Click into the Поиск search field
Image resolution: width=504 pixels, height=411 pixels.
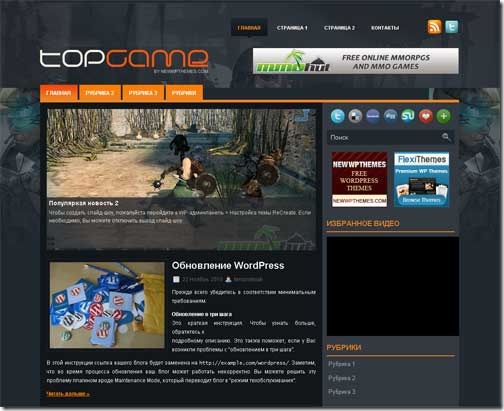click(383, 137)
